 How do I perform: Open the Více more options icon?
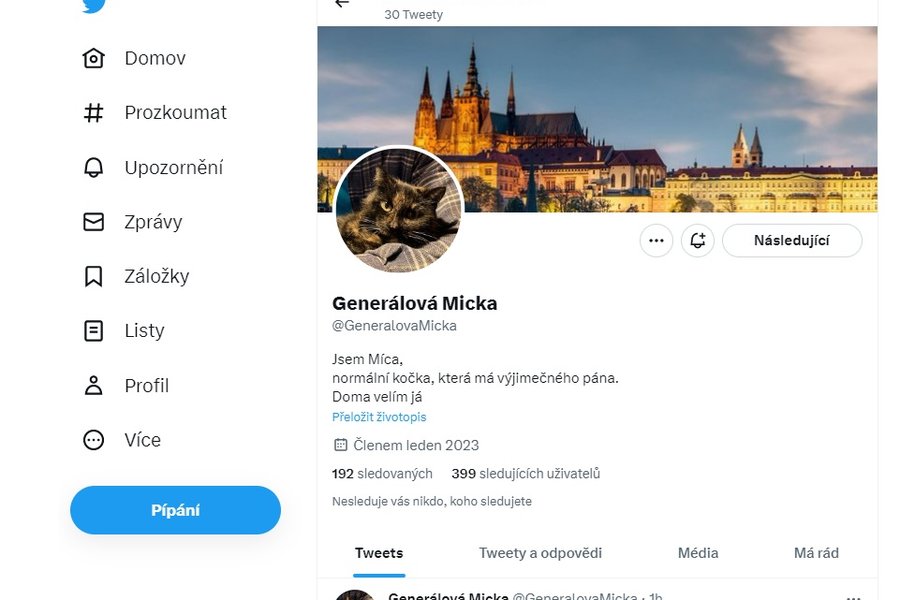point(93,439)
